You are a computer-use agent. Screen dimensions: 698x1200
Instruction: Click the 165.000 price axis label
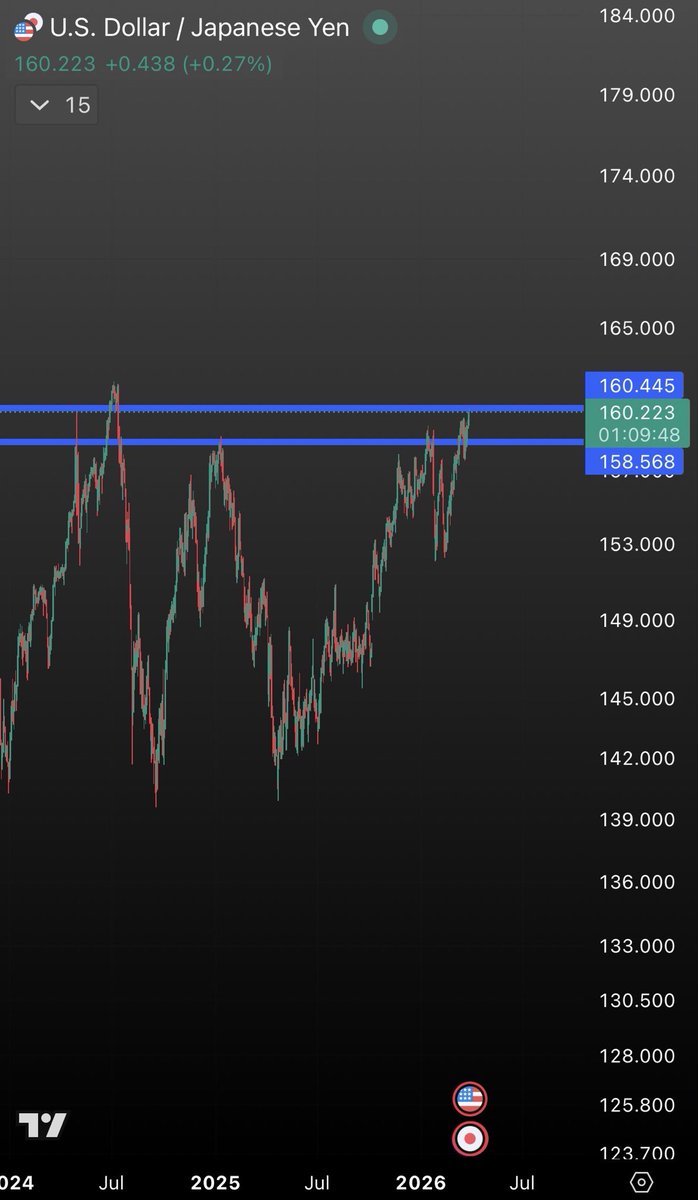pos(637,328)
